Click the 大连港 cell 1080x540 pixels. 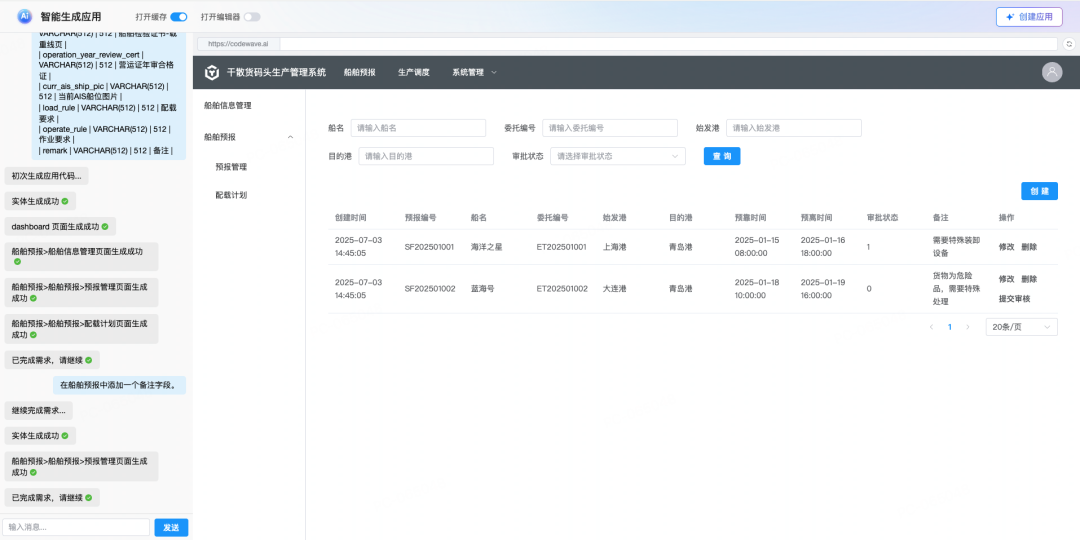coord(614,289)
